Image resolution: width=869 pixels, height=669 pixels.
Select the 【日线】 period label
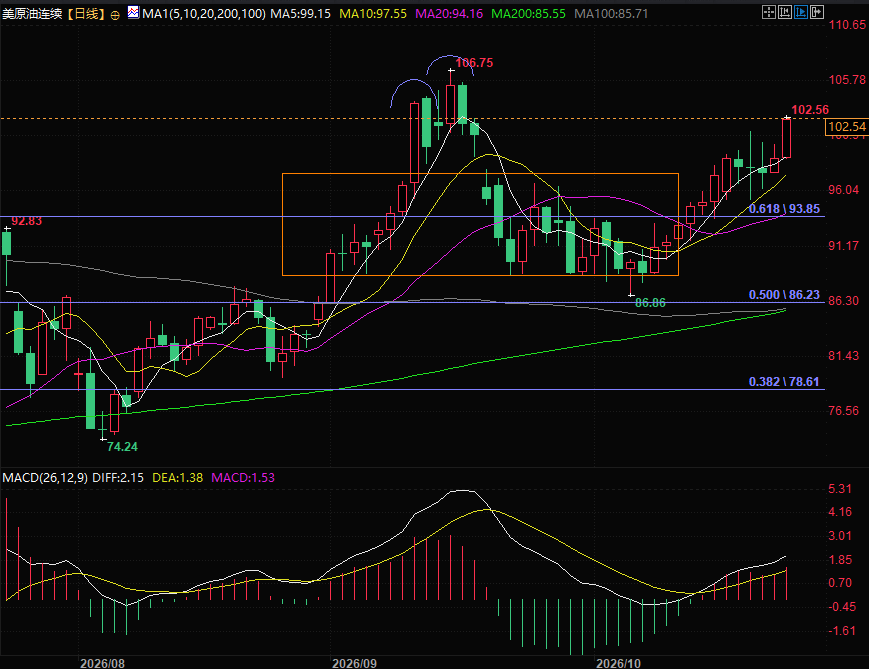(x=86, y=14)
